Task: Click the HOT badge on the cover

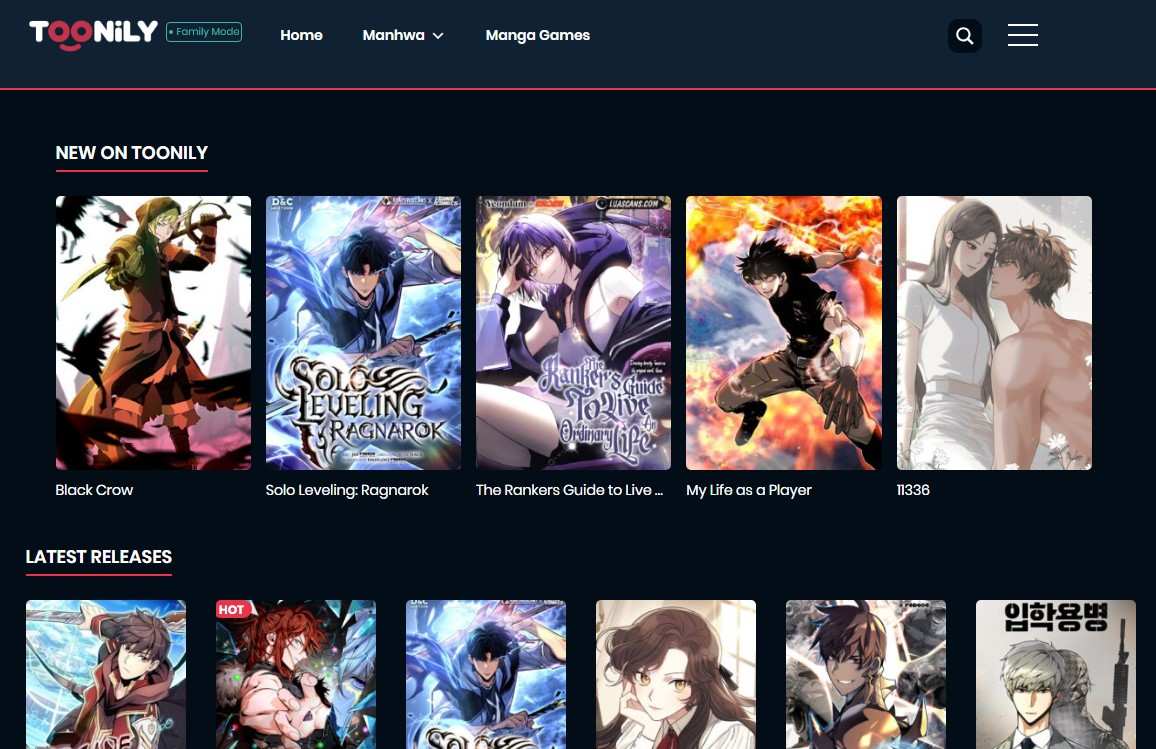Action: click(x=231, y=609)
